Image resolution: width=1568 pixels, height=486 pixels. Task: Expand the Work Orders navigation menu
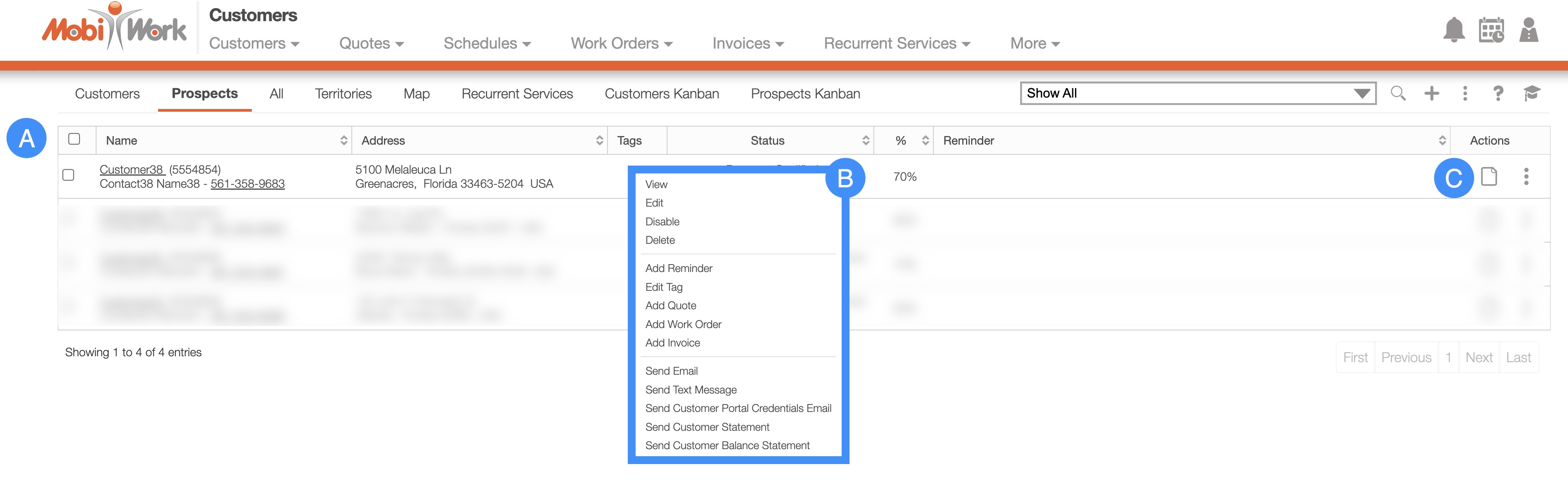pos(621,43)
